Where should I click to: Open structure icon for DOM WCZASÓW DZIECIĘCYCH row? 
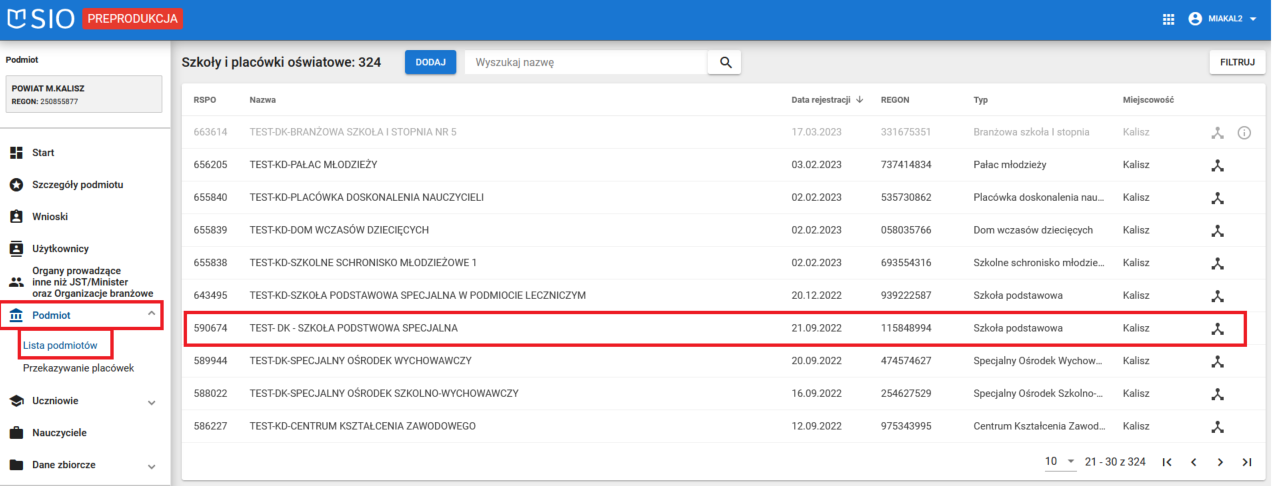pyautogui.click(x=1217, y=230)
